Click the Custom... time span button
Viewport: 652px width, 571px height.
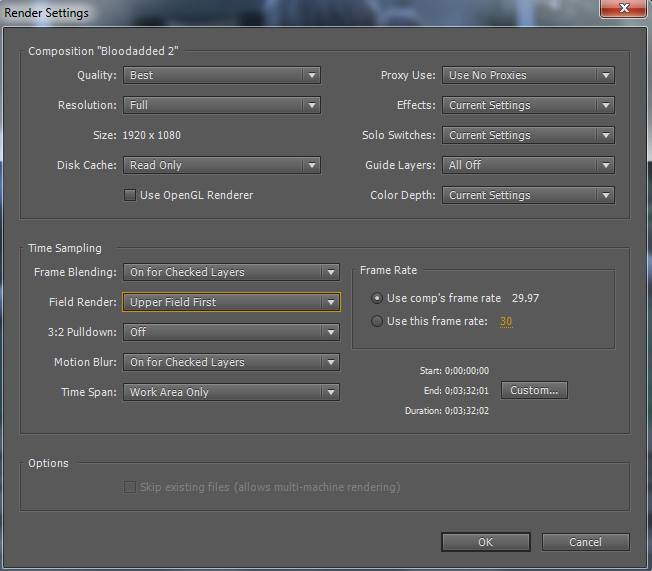pos(534,390)
